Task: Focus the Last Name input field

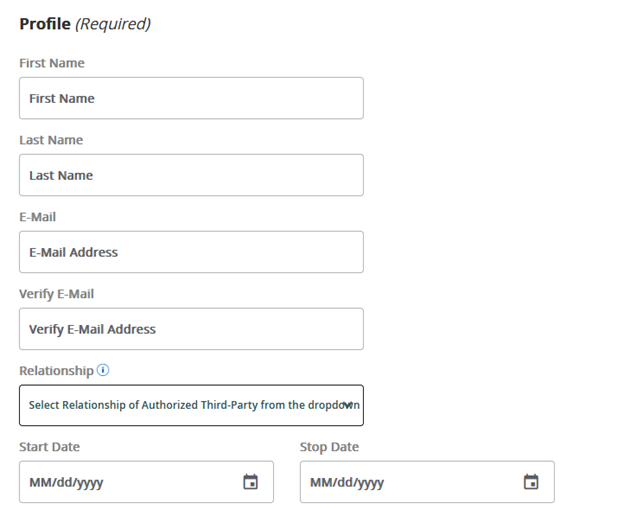Action: pos(191,175)
